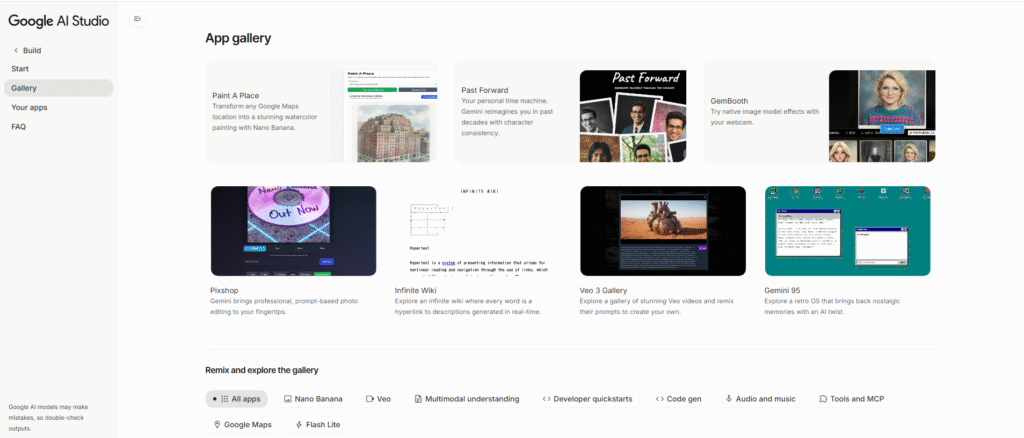Filter the gallery by Nano Banana
Screen dimensions: 1024x438
tap(313, 399)
